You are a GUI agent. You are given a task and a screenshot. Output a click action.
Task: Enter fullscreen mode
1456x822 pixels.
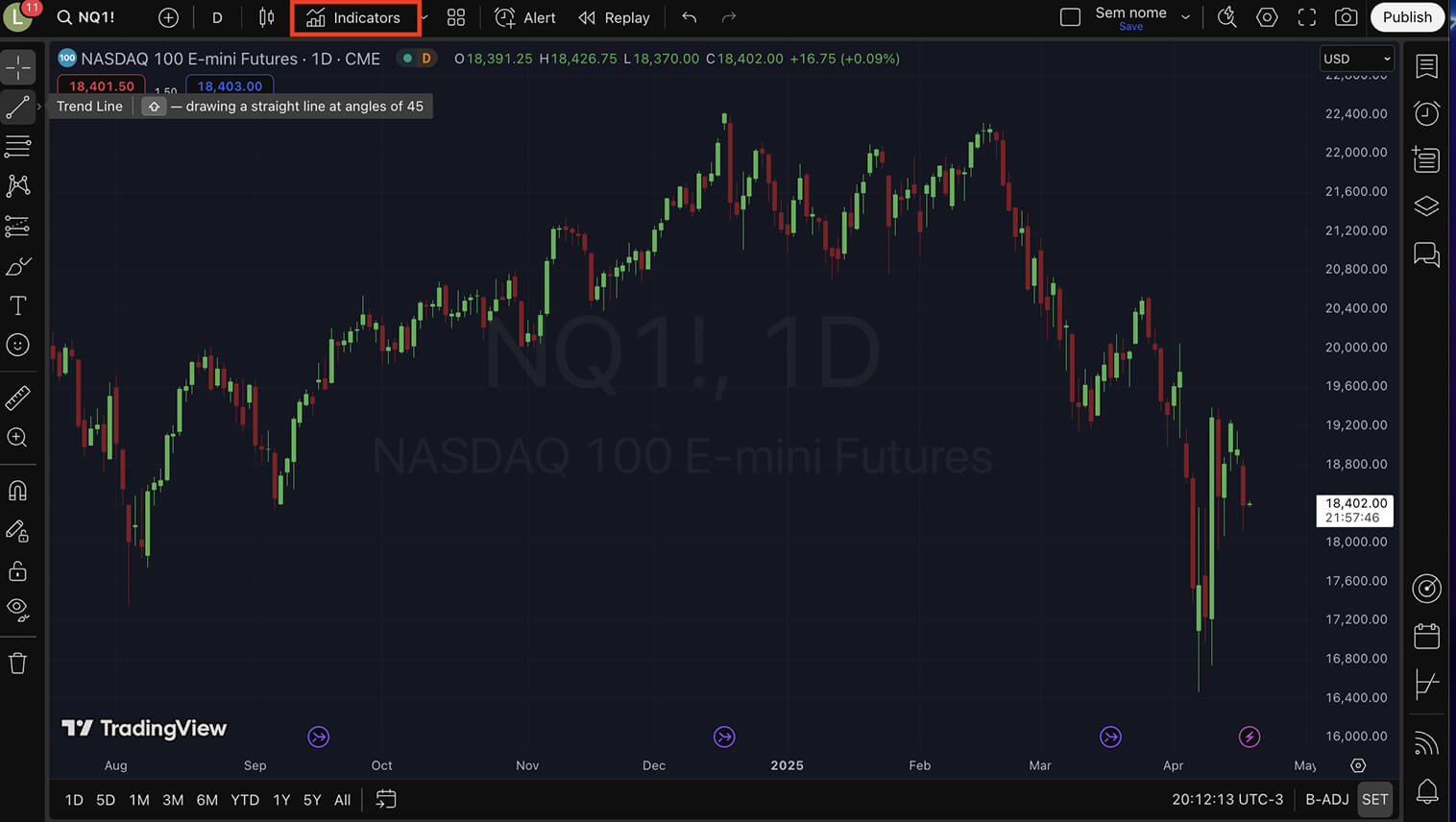(x=1307, y=17)
